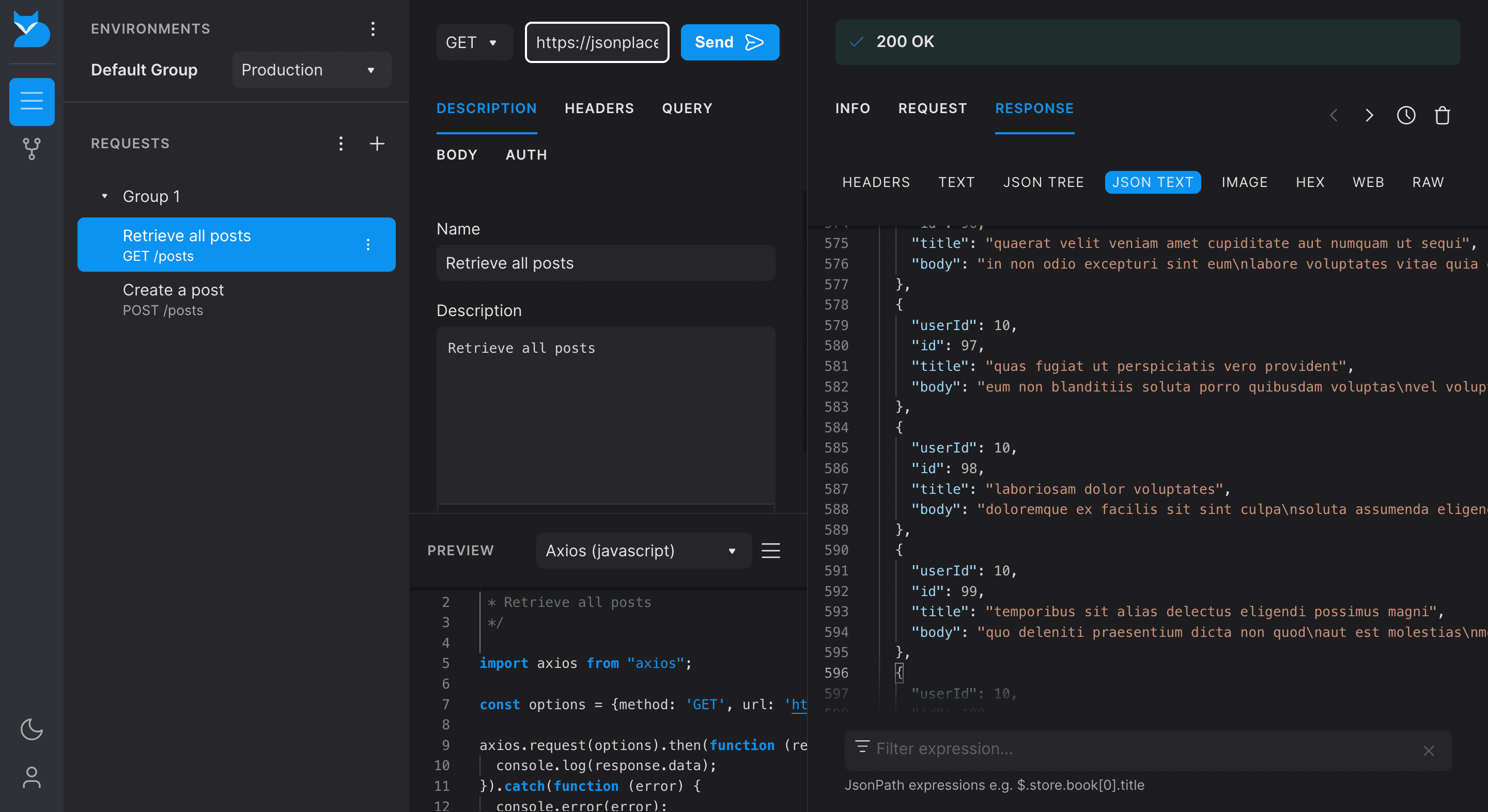Toggle dark mode with the moon icon

(32, 729)
